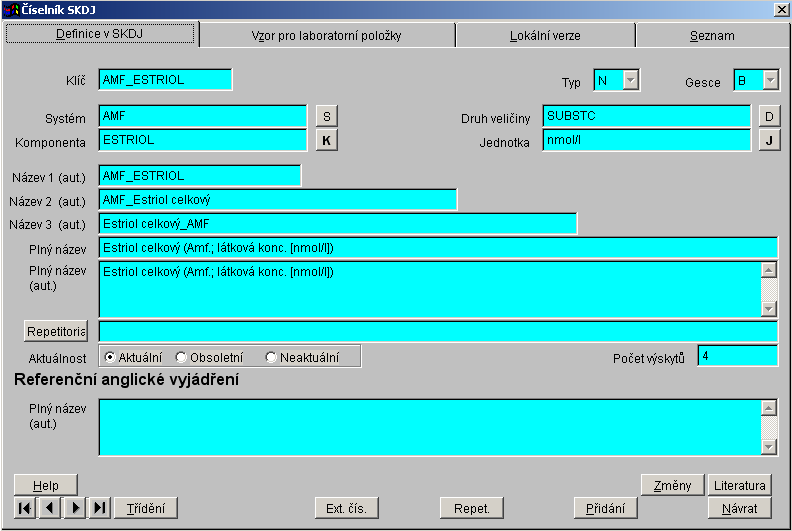Click the S button beside Systém

tap(326, 116)
